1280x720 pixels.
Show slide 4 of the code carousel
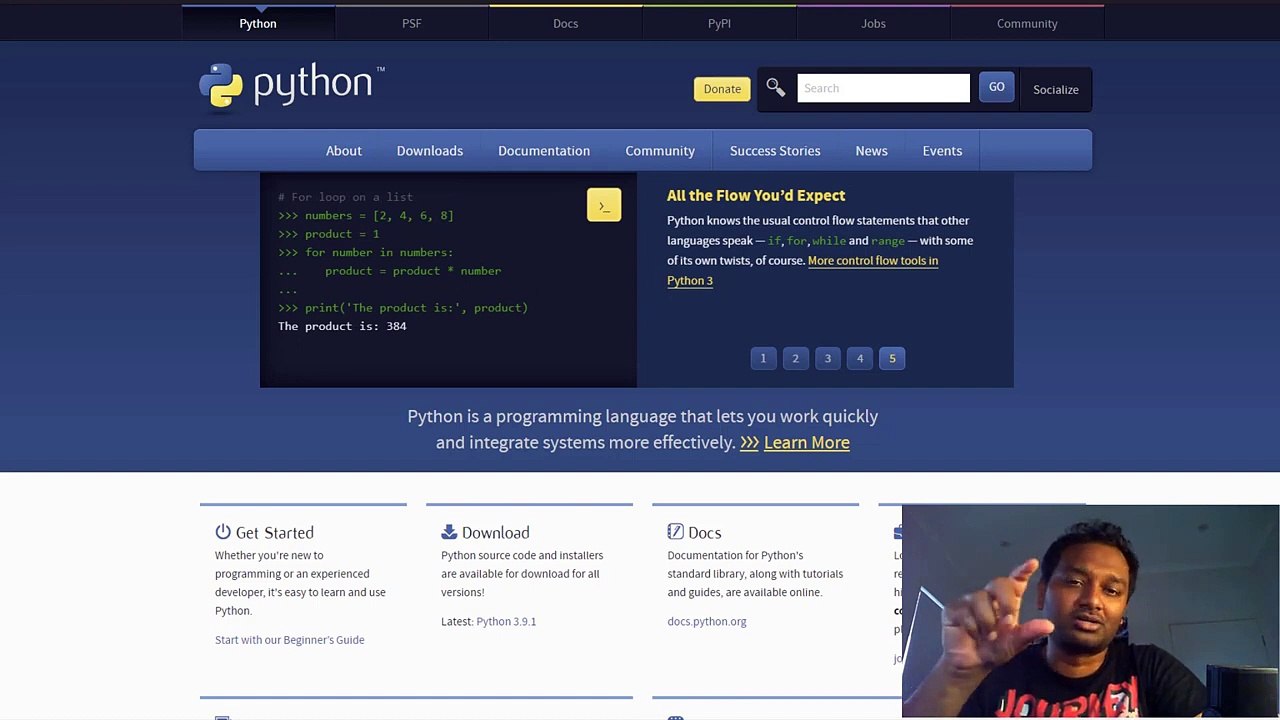click(860, 358)
